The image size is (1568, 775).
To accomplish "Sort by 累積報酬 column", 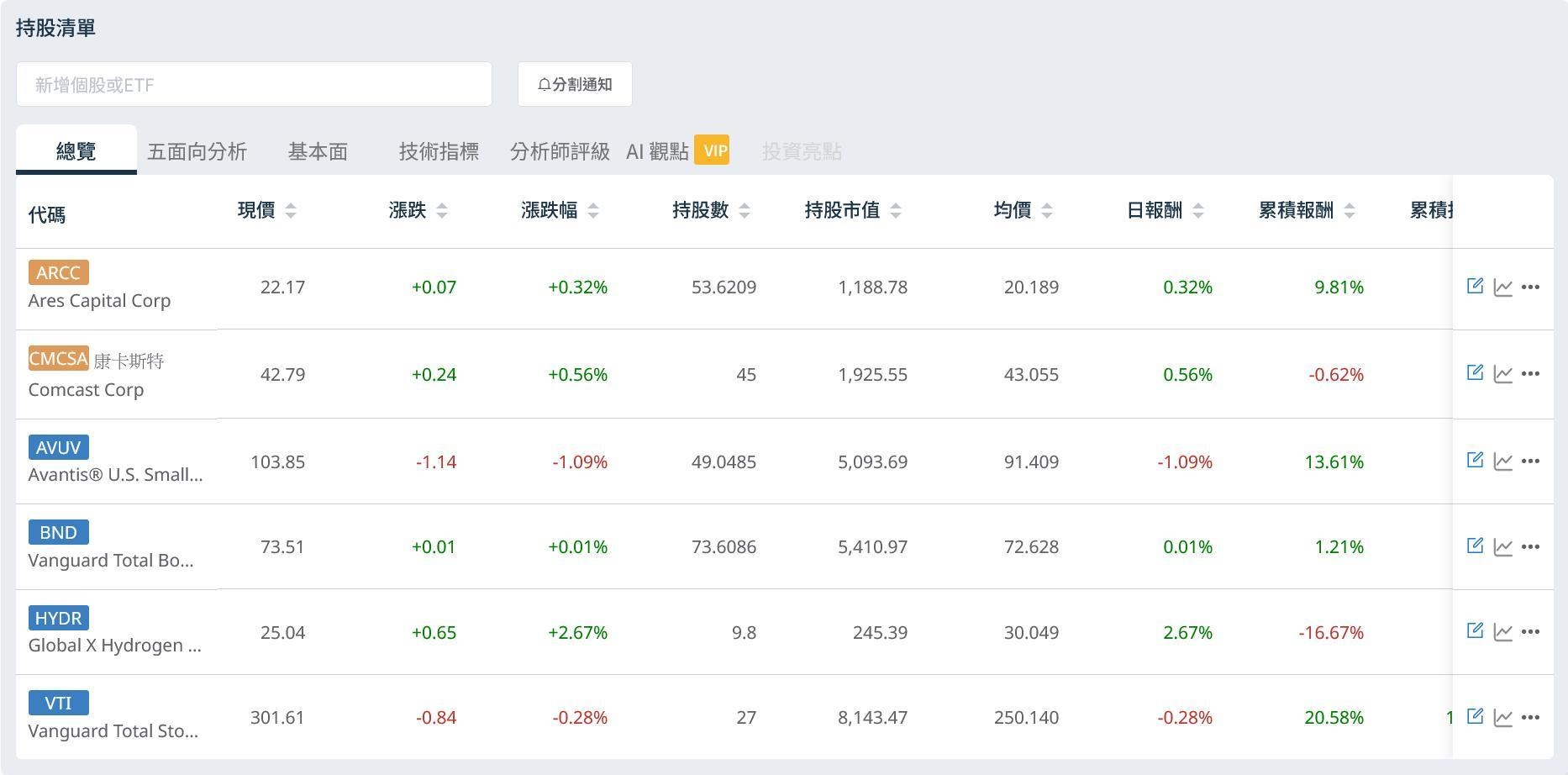I will point(1350,211).
